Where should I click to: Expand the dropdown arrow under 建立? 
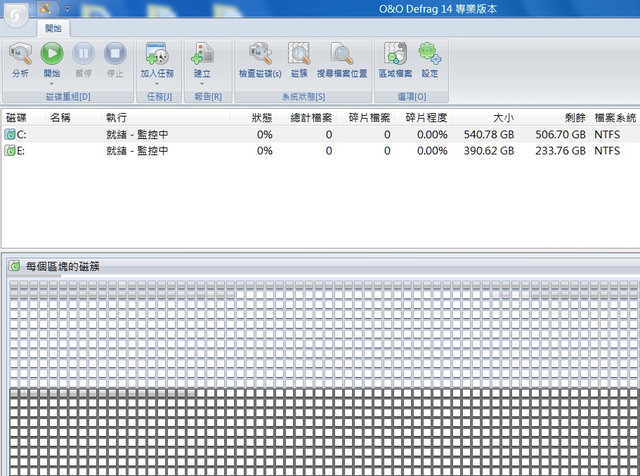pos(202,84)
